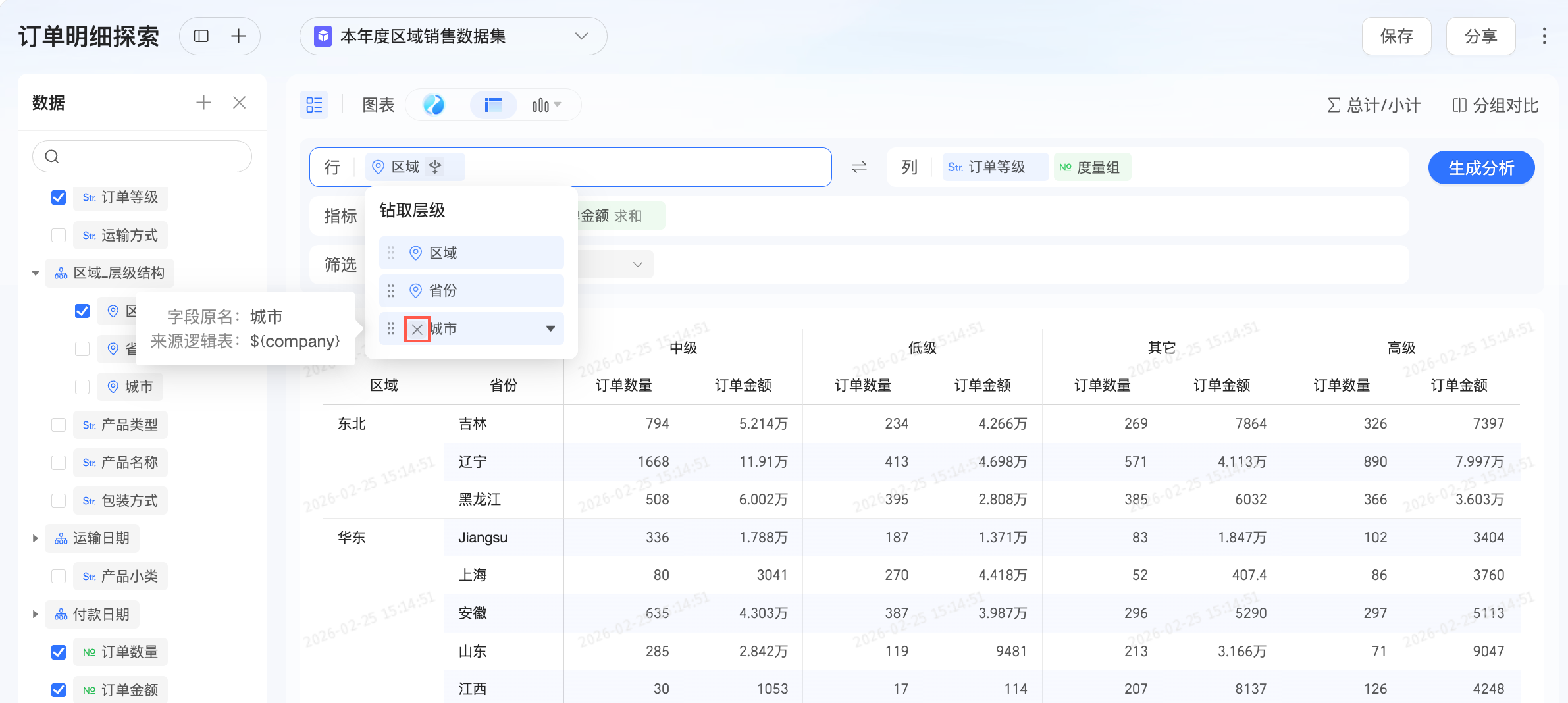The height and width of the screenshot is (703, 1568).
Task: Expand the 运输日期 hierarchy node
Action: [x=36, y=538]
